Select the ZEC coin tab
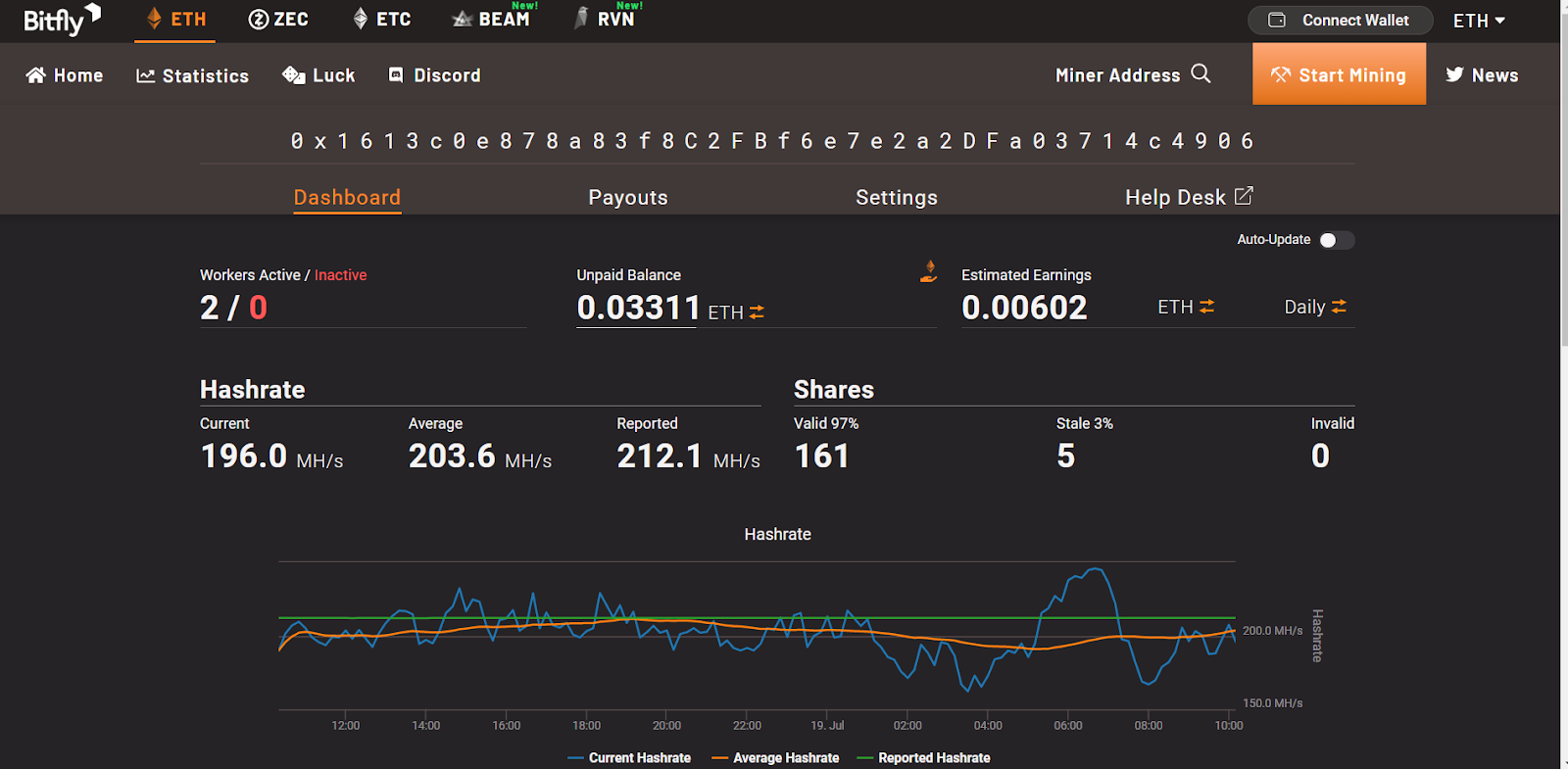Screen dimensions: 1568x769 [278, 20]
